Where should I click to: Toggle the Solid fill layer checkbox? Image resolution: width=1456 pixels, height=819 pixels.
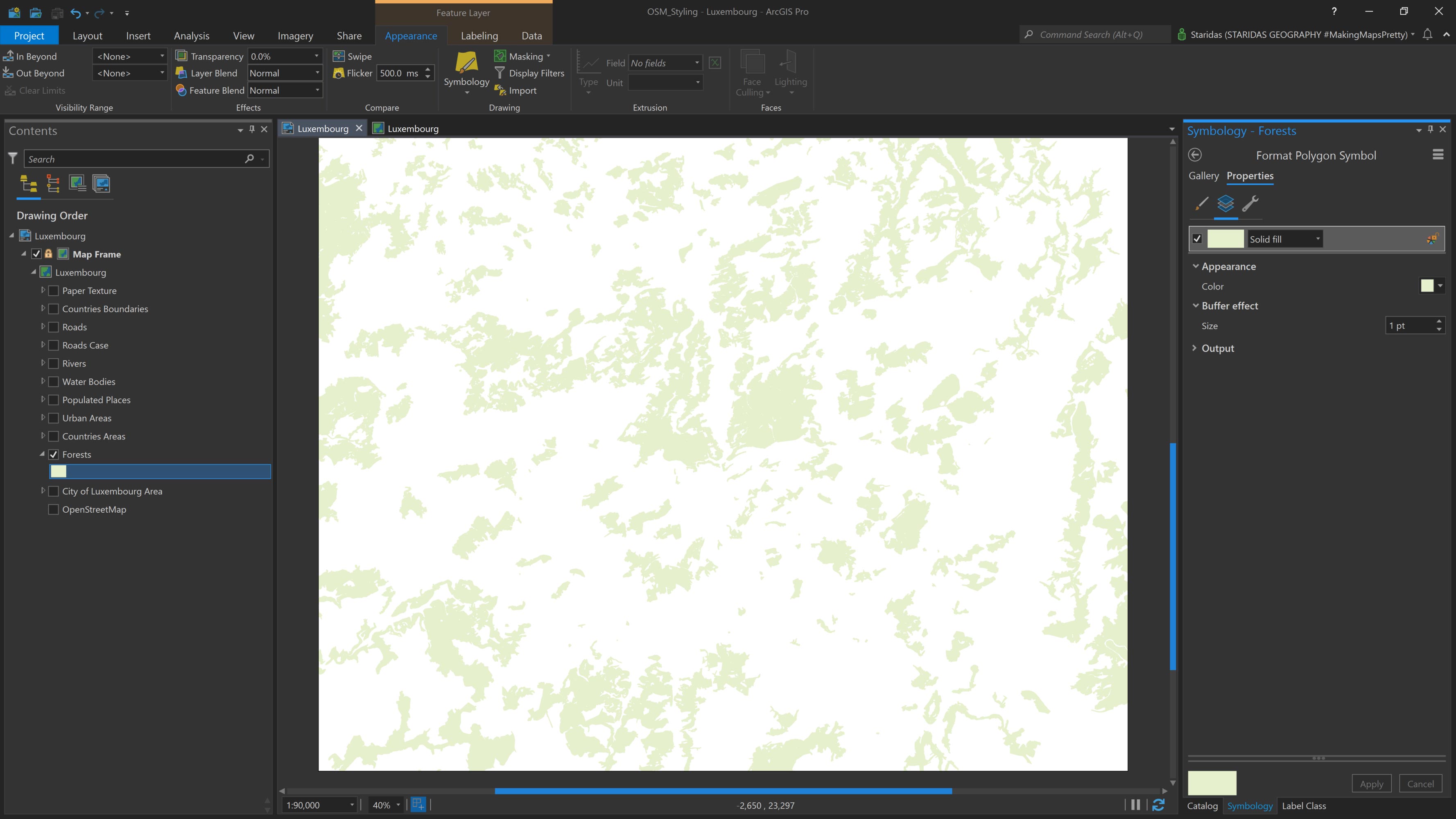[x=1196, y=238]
